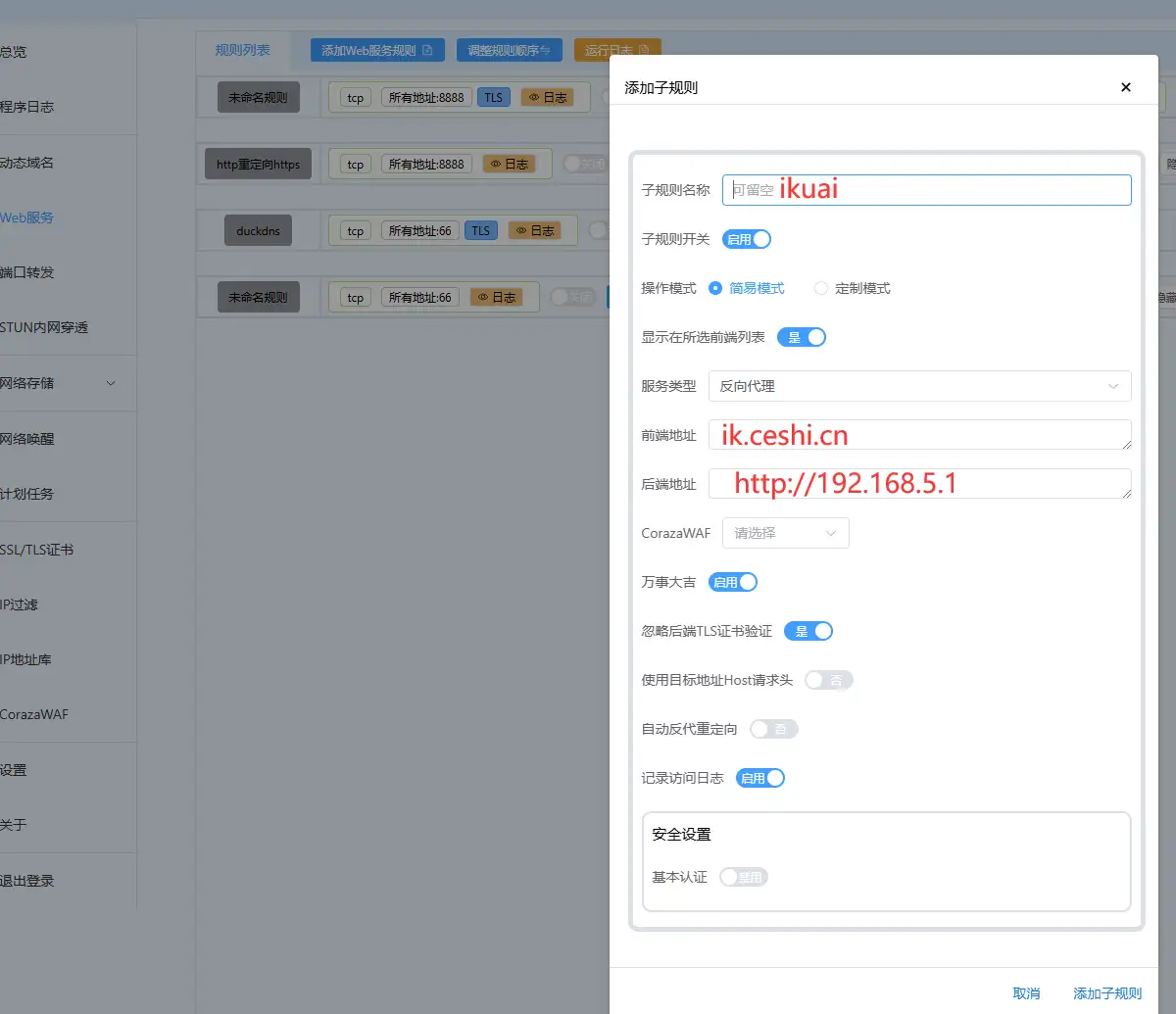Turn off the 万事大吉 toggle
Image resolution: width=1176 pixels, height=1014 pixels.
point(732,581)
